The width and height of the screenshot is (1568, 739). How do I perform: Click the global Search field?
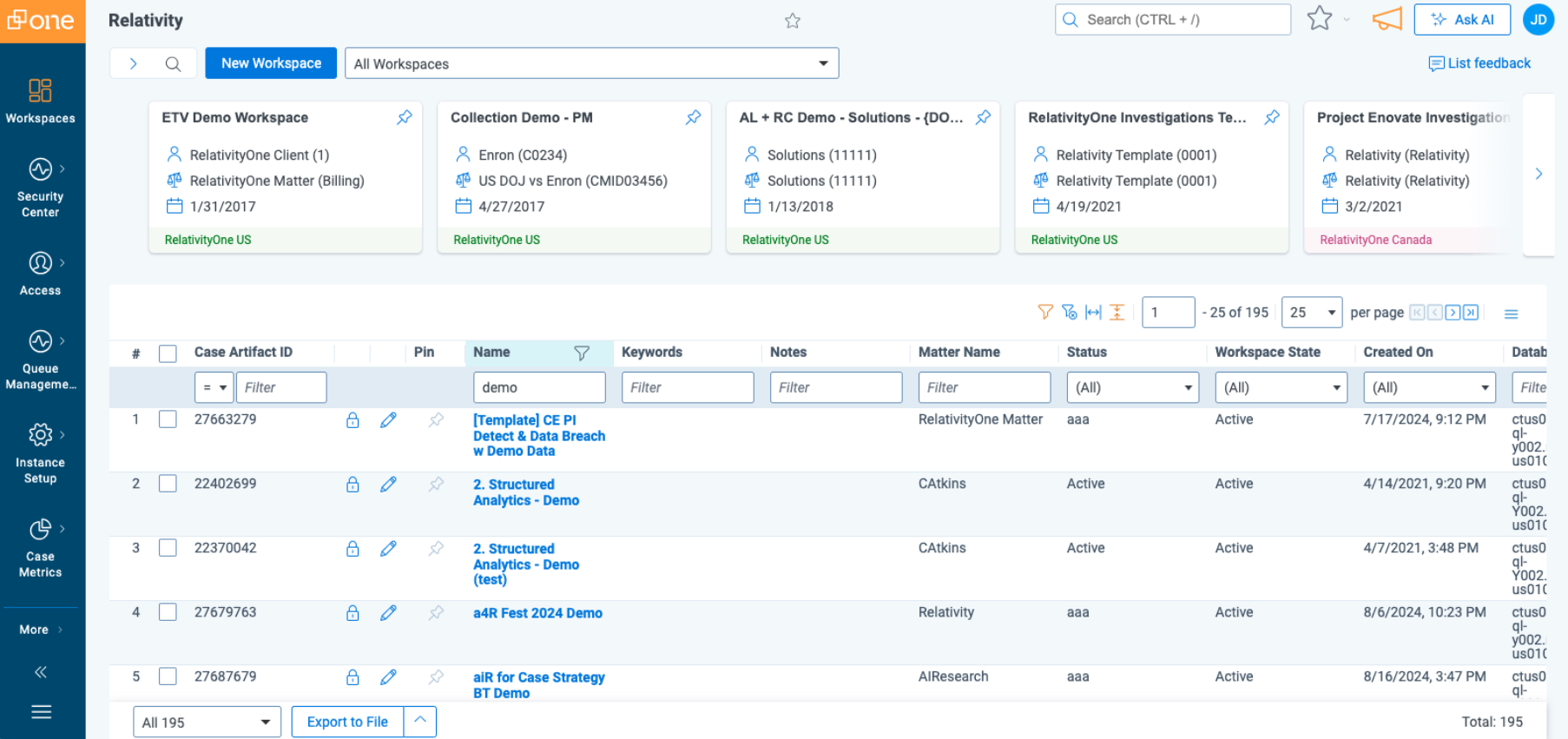coord(1173,19)
